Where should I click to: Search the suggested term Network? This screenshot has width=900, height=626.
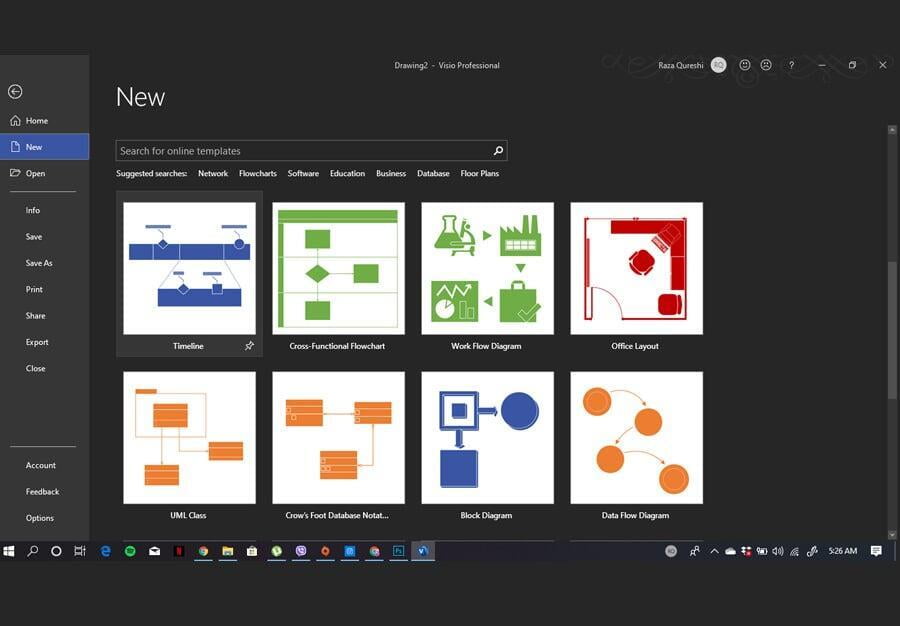pyautogui.click(x=213, y=173)
